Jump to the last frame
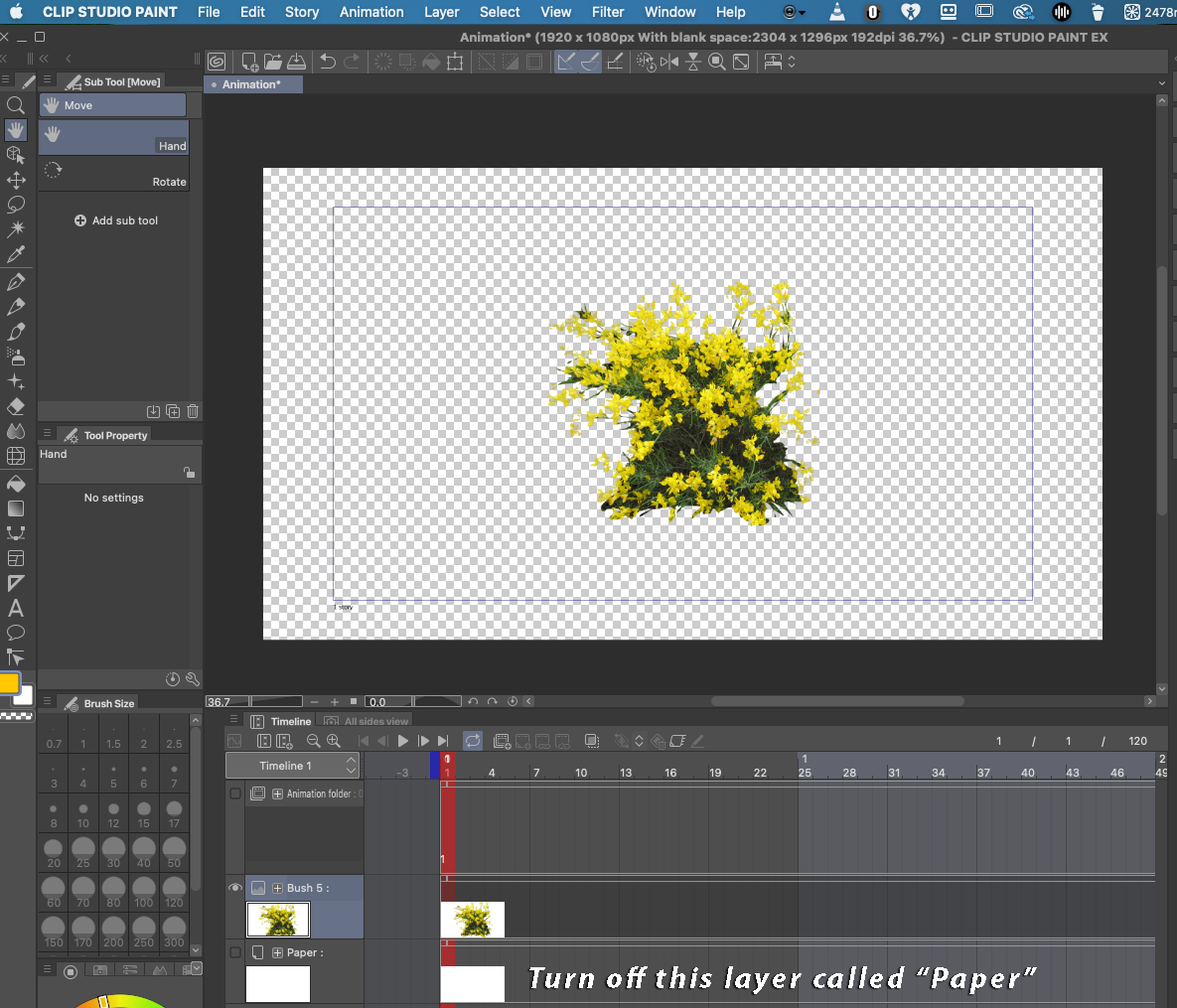This screenshot has width=1177, height=1008. pos(443,741)
